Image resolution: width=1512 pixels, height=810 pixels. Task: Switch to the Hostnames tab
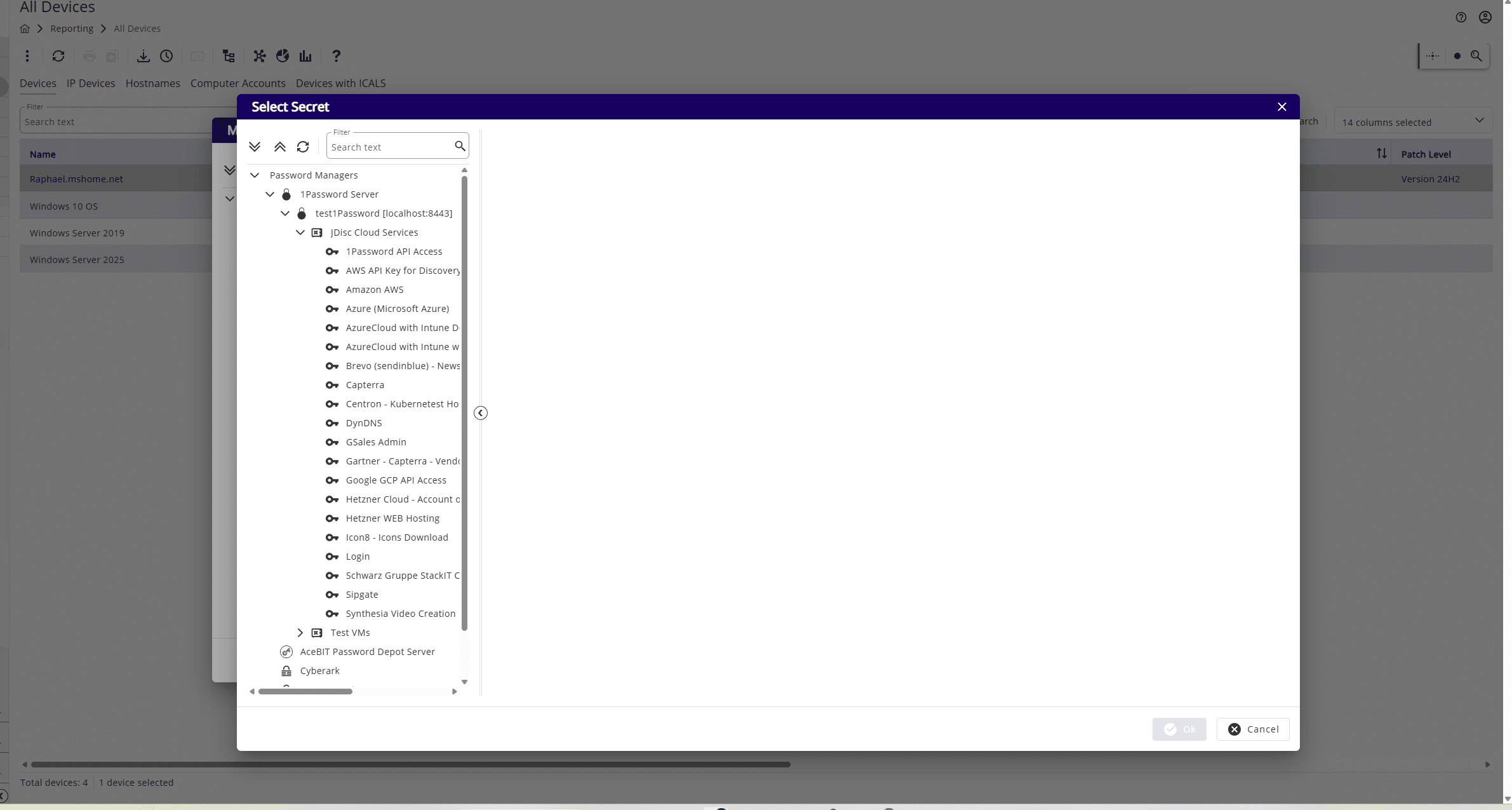coord(152,83)
